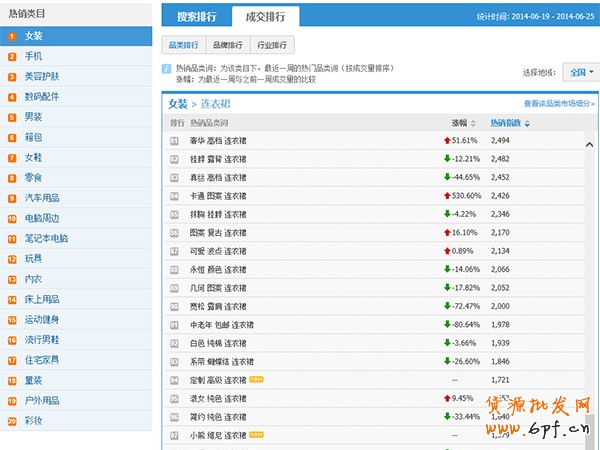Click keyword 奢华 高档 连衣裙
The height and width of the screenshot is (450, 600).
(x=218, y=141)
